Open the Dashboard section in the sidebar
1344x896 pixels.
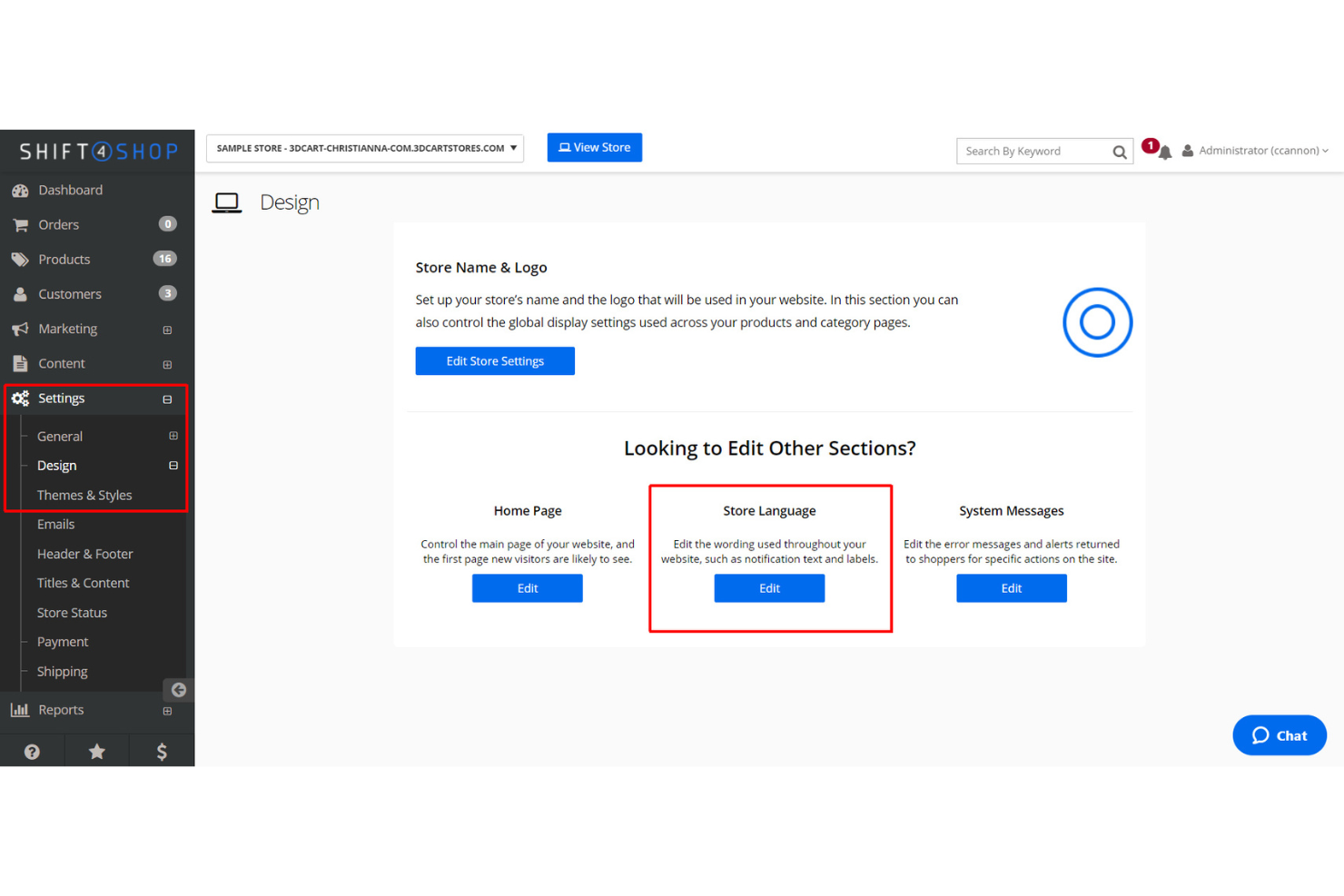point(21,190)
